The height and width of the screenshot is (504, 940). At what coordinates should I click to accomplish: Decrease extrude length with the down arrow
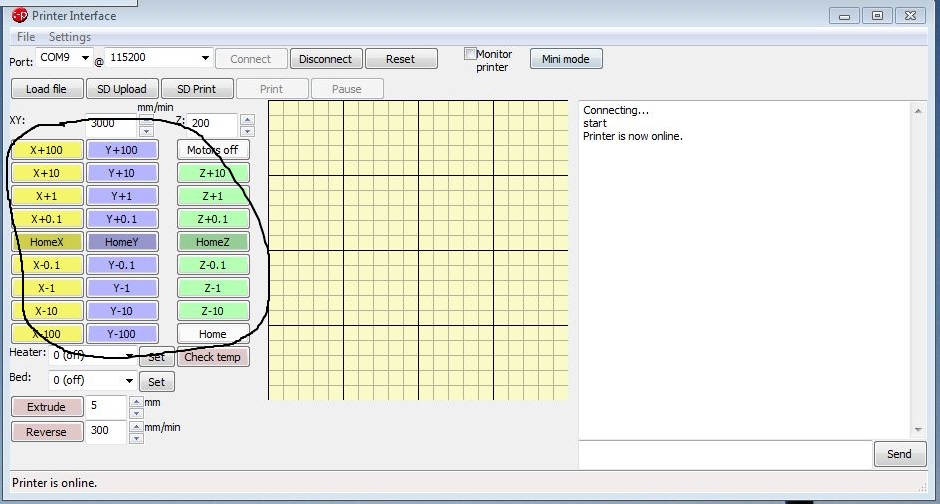135,413
